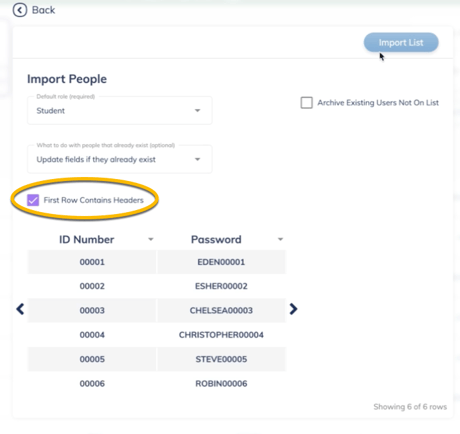Click the ID Number column header
Viewport: 460px width, 434px height.
tap(87, 239)
